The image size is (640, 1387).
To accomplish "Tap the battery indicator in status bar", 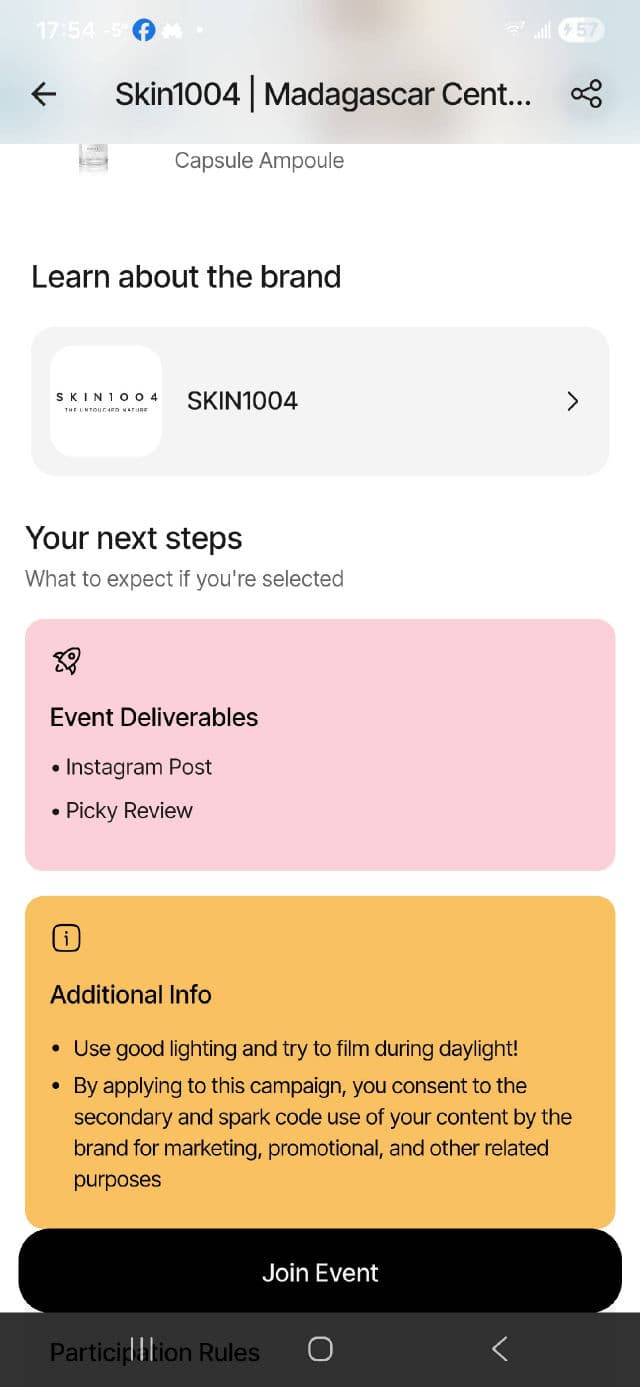I will pos(581,30).
